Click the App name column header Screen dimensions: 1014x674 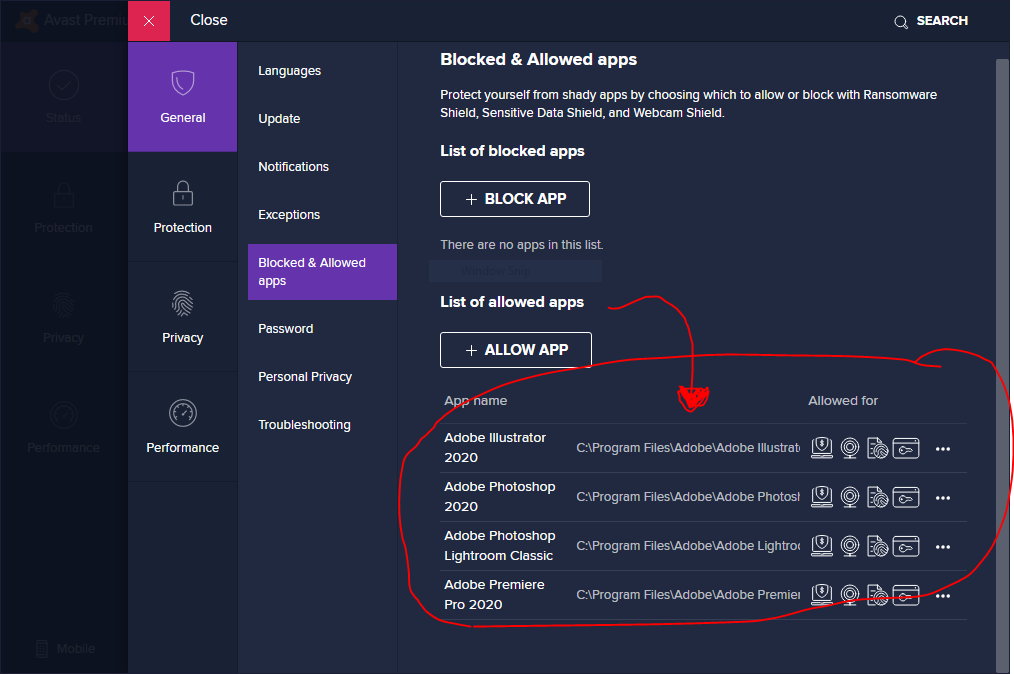pyautogui.click(x=476, y=401)
